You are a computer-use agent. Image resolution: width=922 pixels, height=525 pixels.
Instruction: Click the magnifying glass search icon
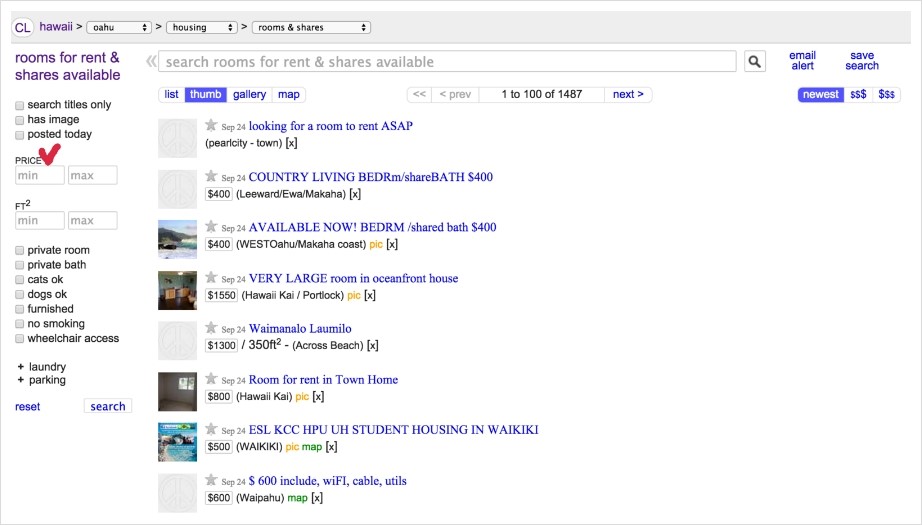point(755,62)
